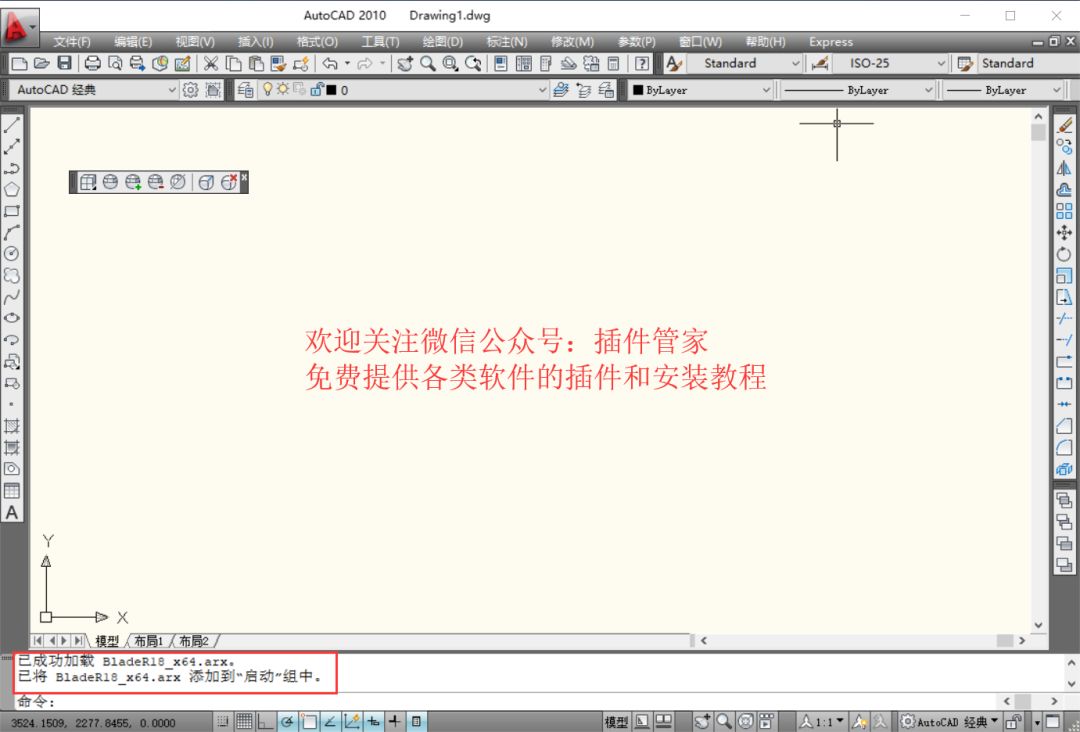1080x732 pixels.
Task: Create a new drawing with New icon
Action: pyautogui.click(x=19, y=63)
